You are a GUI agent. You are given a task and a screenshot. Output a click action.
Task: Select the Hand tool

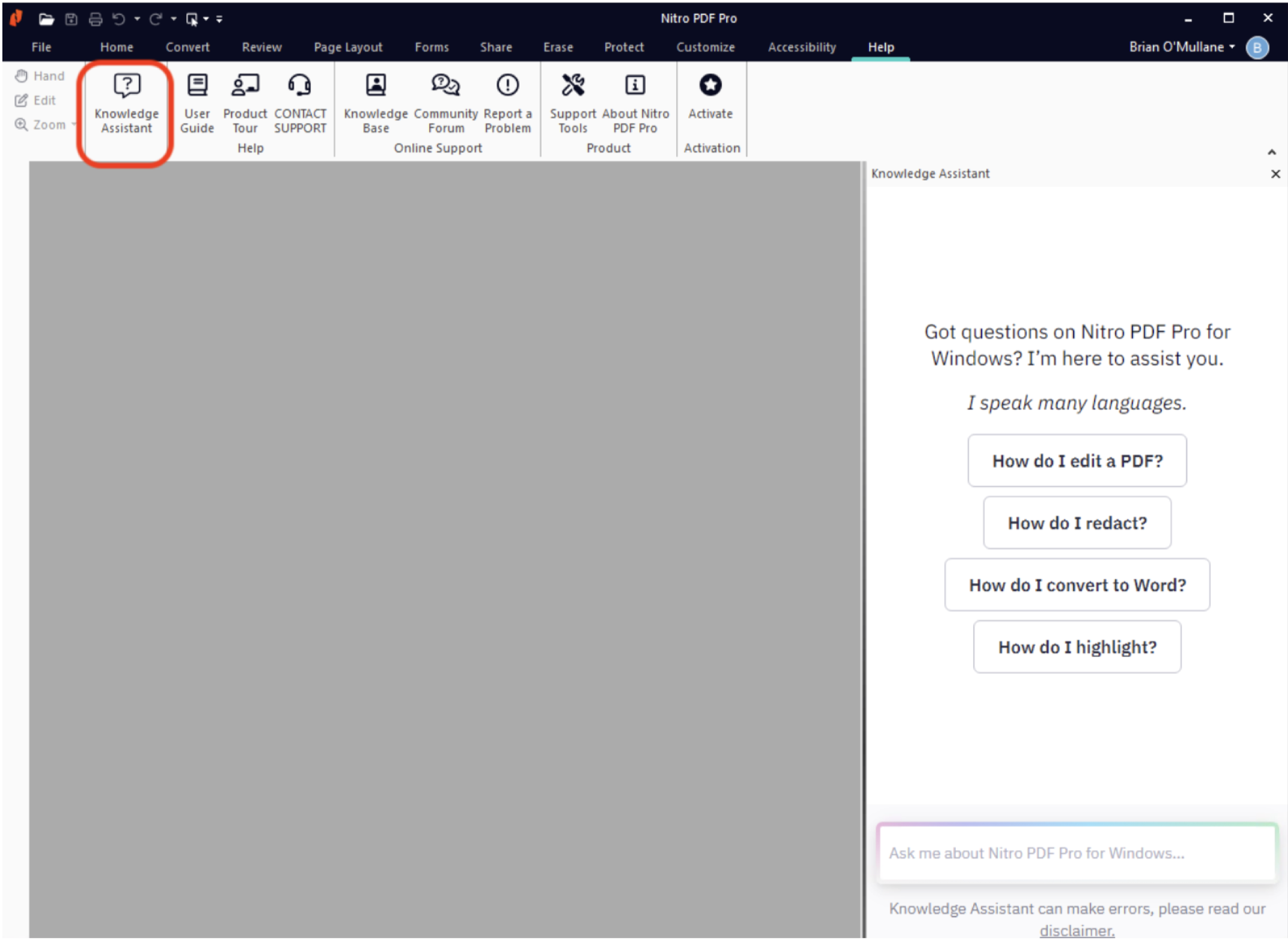40,76
